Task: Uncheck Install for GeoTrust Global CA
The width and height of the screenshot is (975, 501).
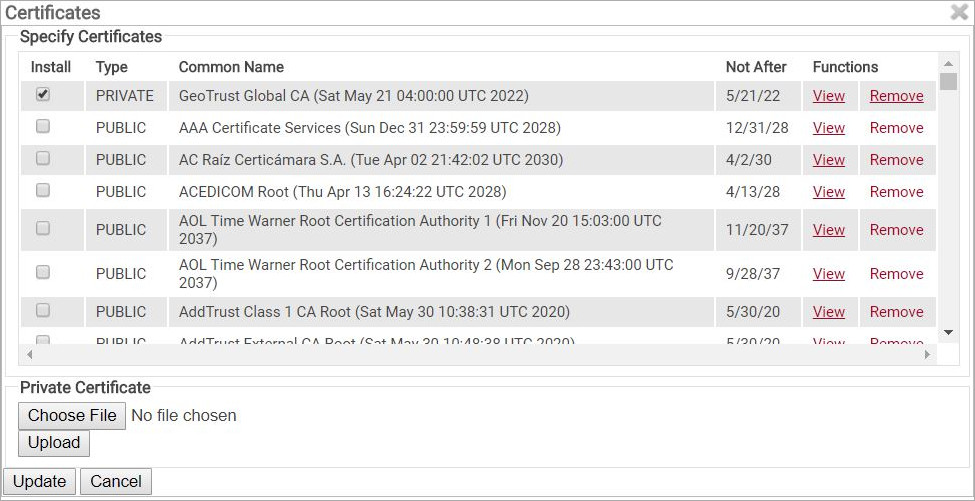Action: pyautogui.click(x=43, y=95)
